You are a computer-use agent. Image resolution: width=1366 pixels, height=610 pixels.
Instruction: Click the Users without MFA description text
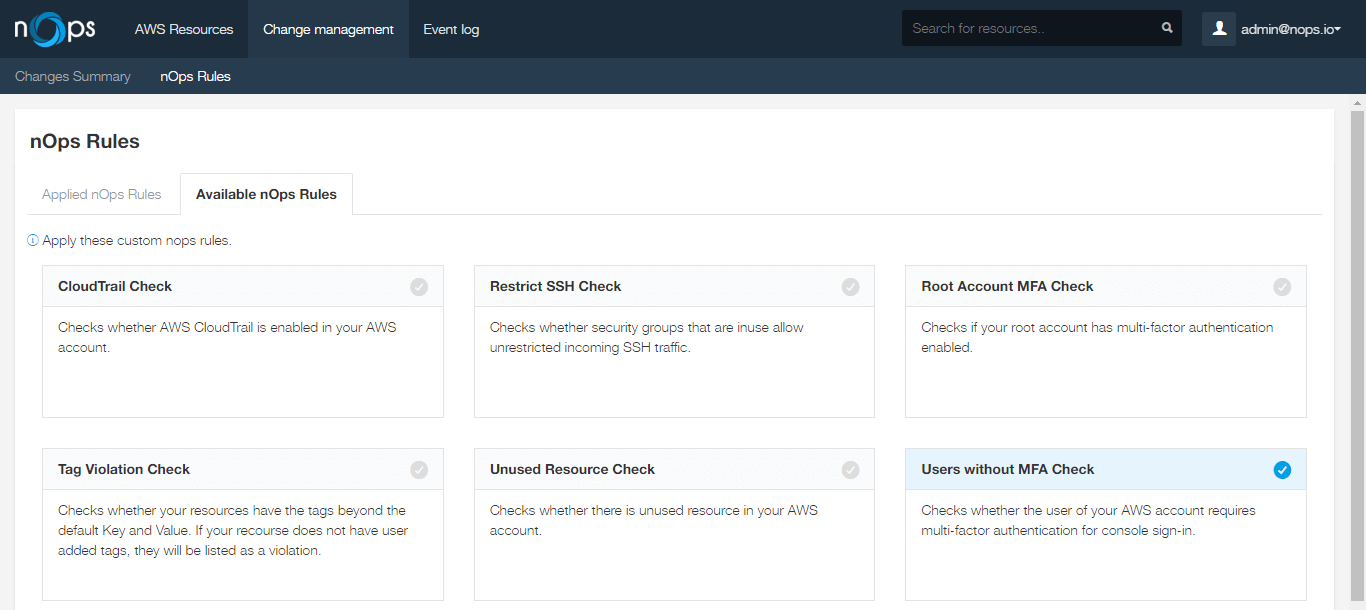pyautogui.click(x=1088, y=520)
